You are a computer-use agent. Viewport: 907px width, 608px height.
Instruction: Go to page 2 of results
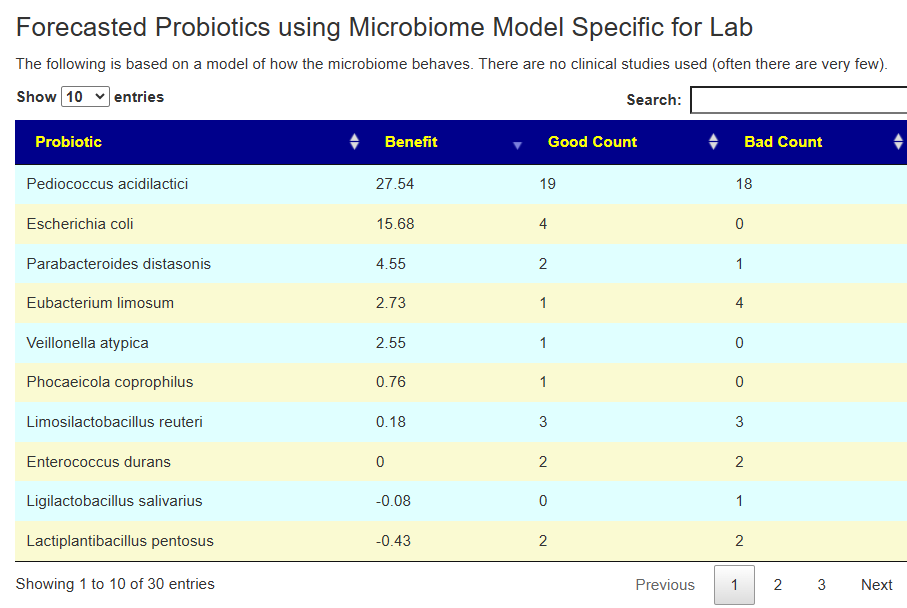pos(778,585)
